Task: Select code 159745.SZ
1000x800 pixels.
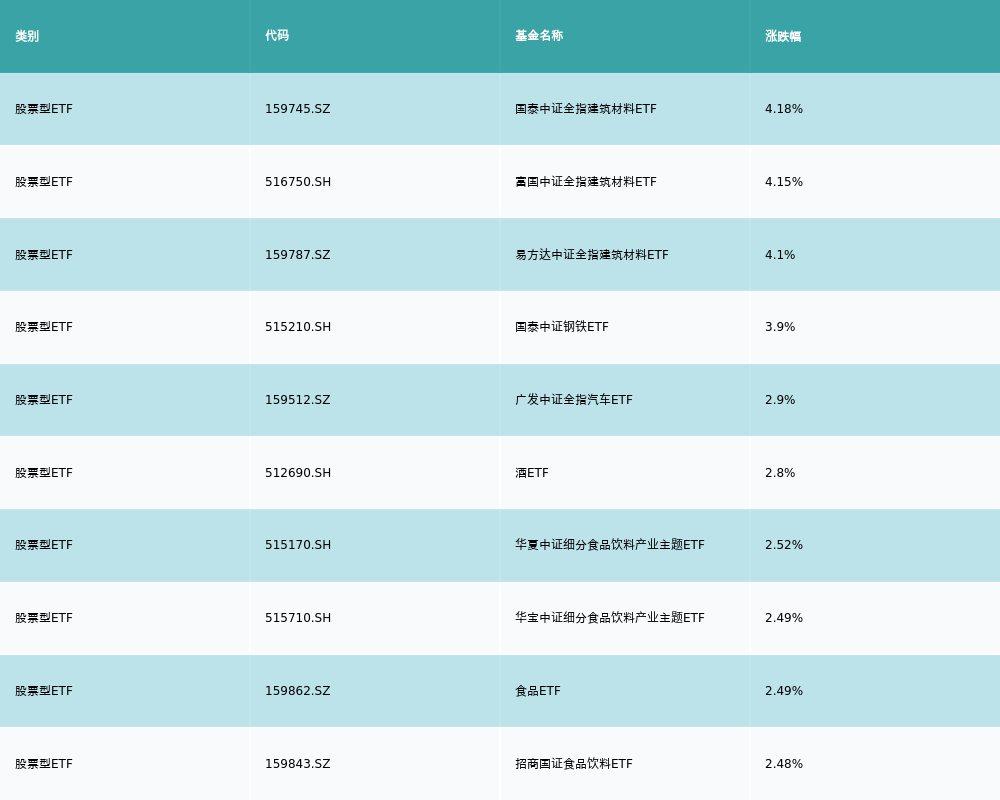Action: pyautogui.click(x=298, y=109)
